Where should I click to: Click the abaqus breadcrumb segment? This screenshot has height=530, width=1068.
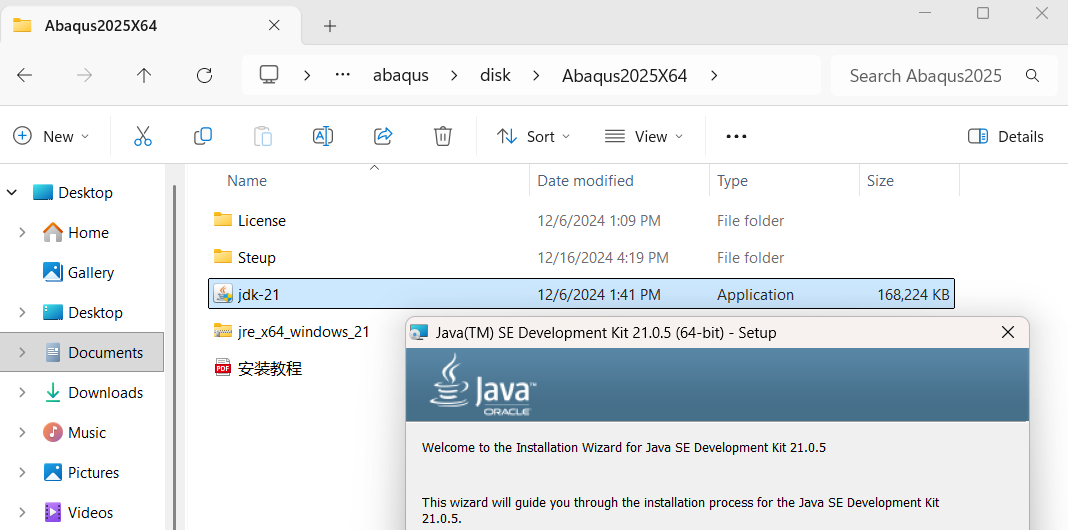[400, 76]
